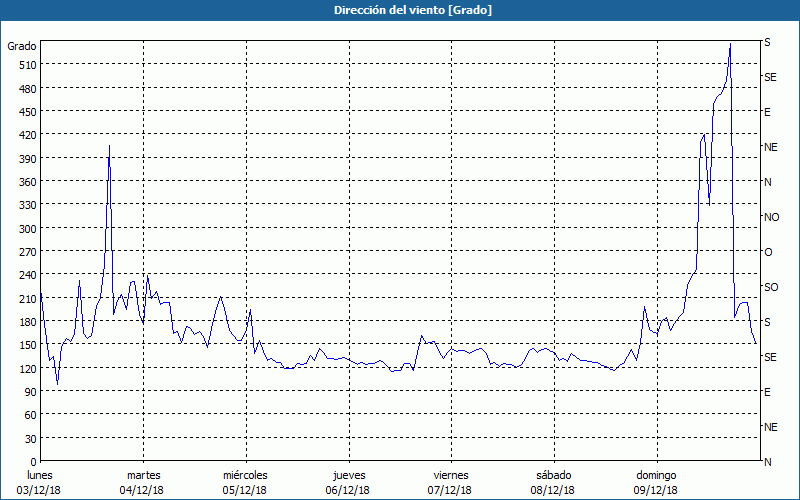
Task: Select the 270 degree axis value
Action: pyautogui.click(x=27, y=252)
